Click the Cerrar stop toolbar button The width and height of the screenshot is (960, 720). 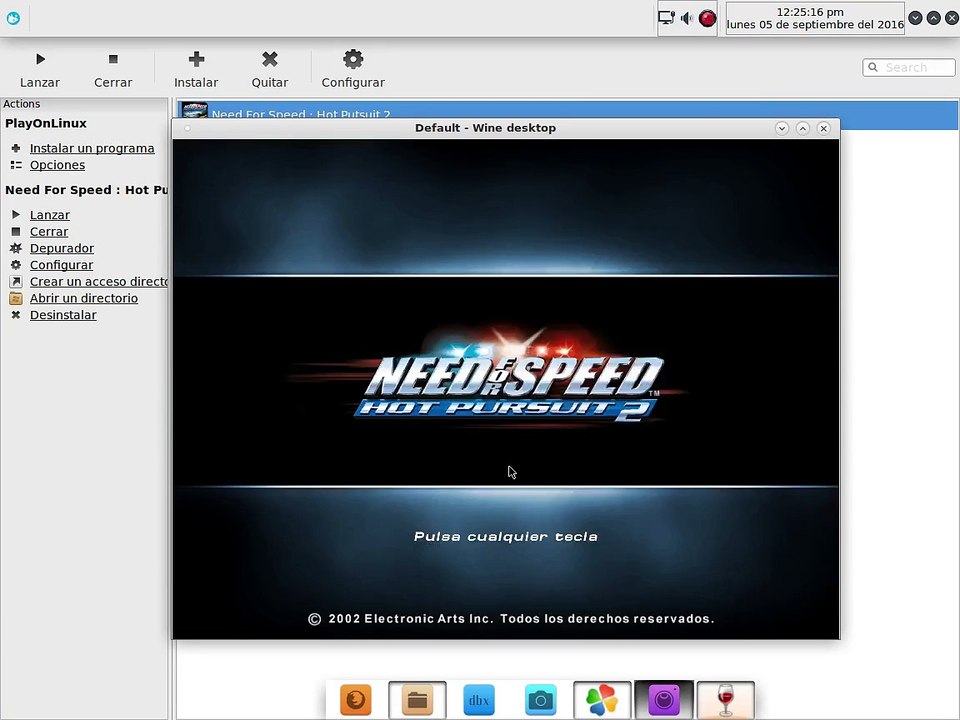click(x=113, y=70)
